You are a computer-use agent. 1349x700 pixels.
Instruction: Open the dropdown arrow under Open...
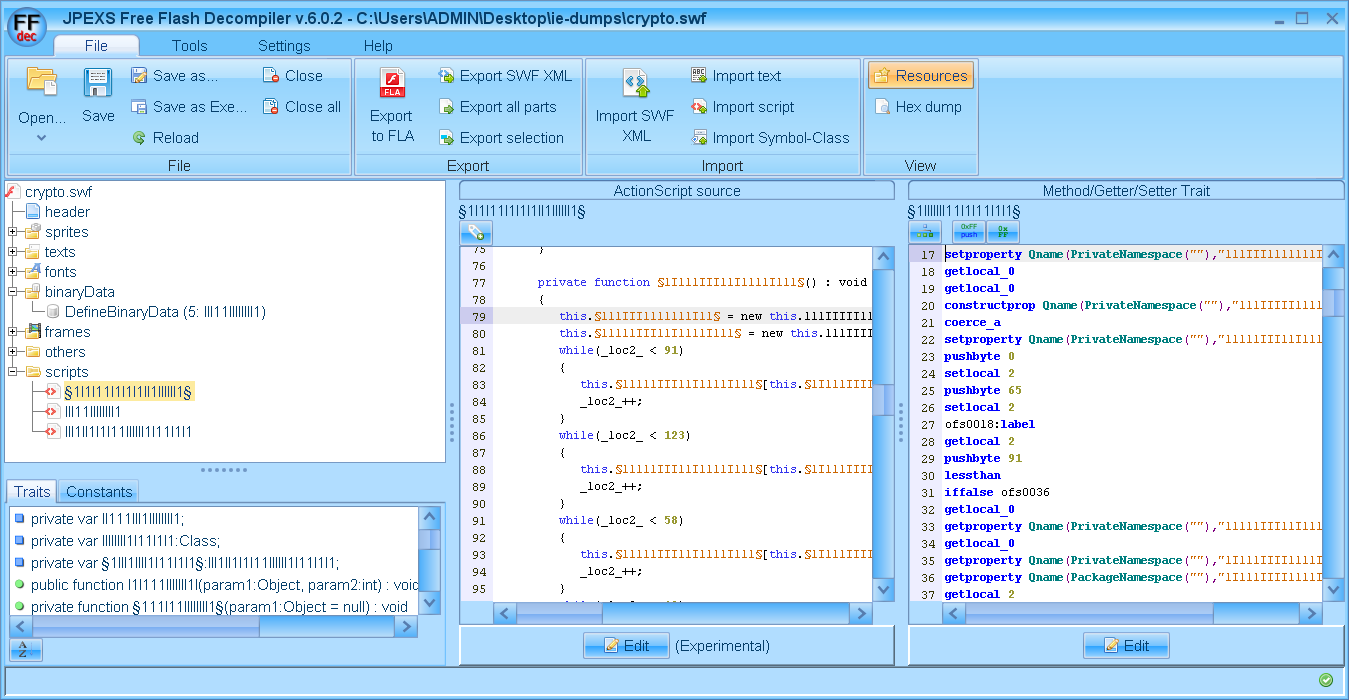(42, 138)
